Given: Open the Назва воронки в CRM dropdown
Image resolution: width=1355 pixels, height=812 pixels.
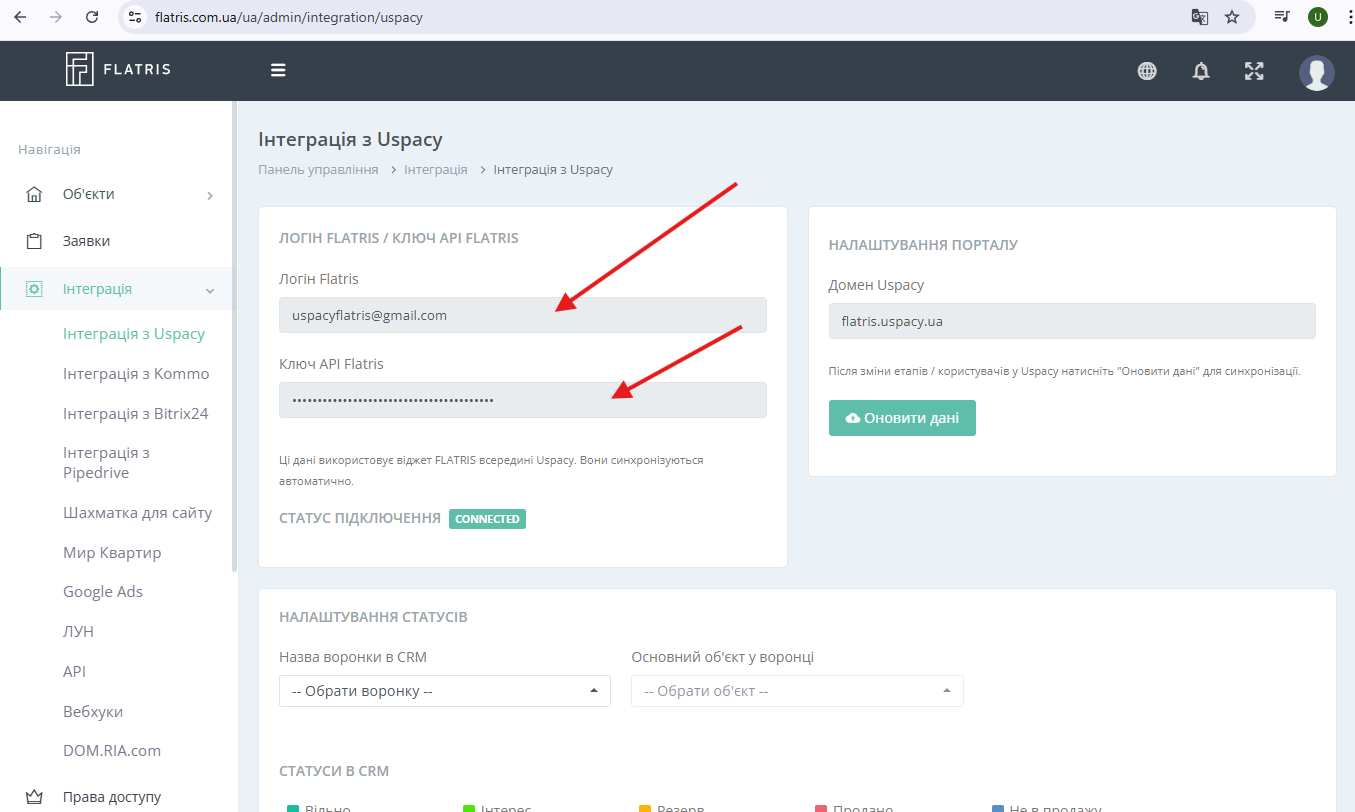Looking at the screenshot, I should pos(445,691).
